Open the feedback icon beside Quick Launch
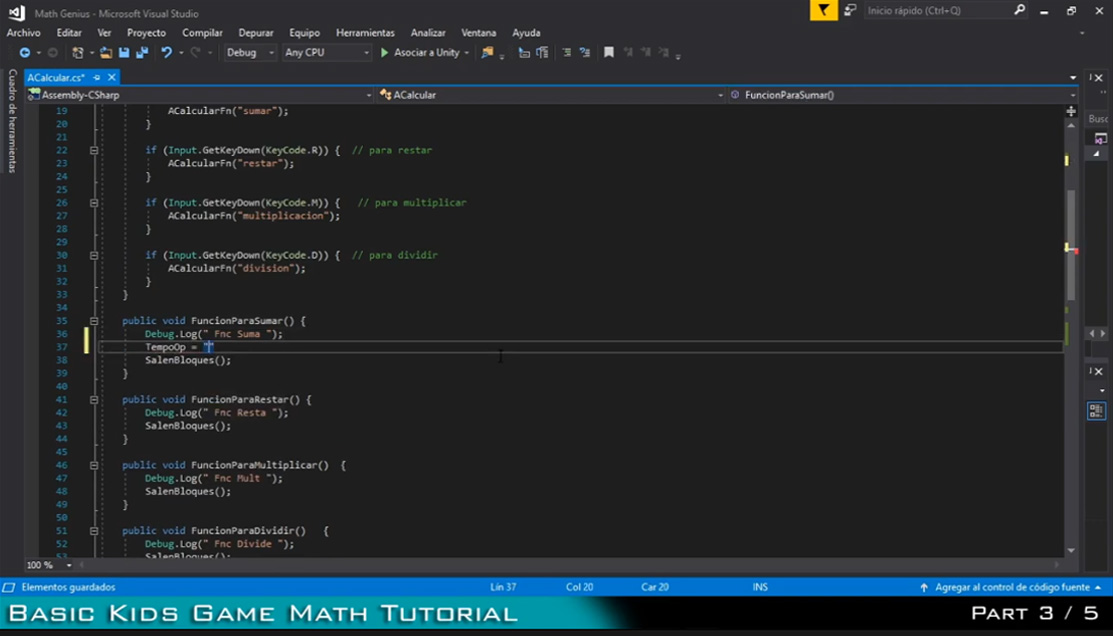 pos(850,11)
